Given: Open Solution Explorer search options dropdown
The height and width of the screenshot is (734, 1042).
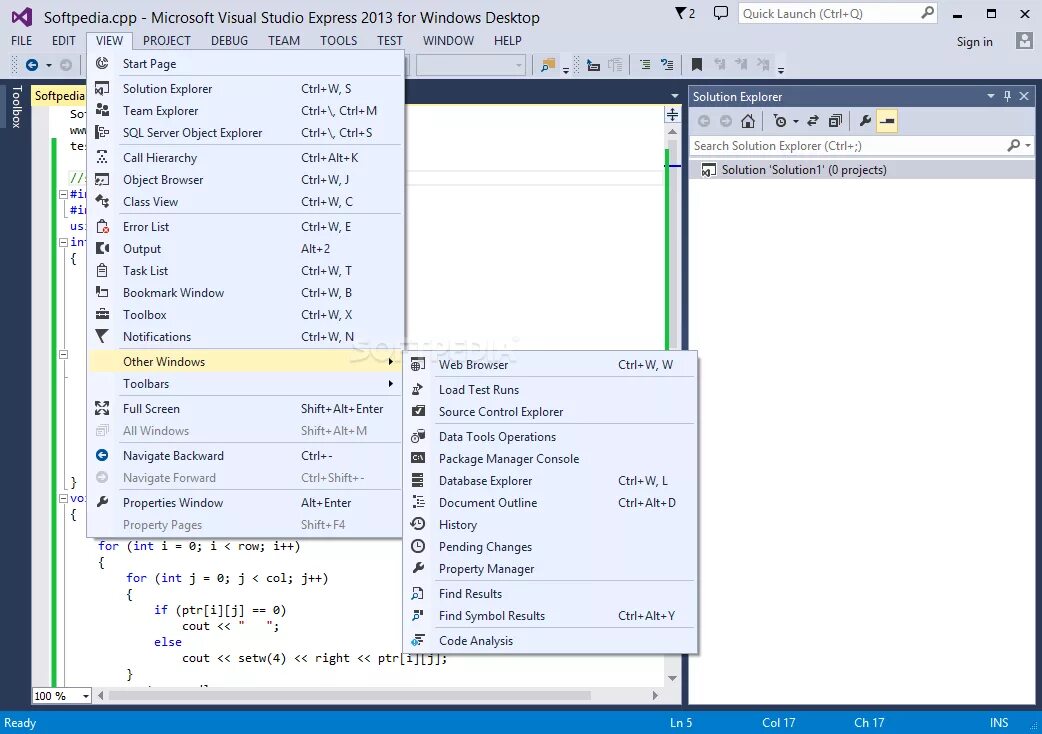Looking at the screenshot, I should 1028,145.
